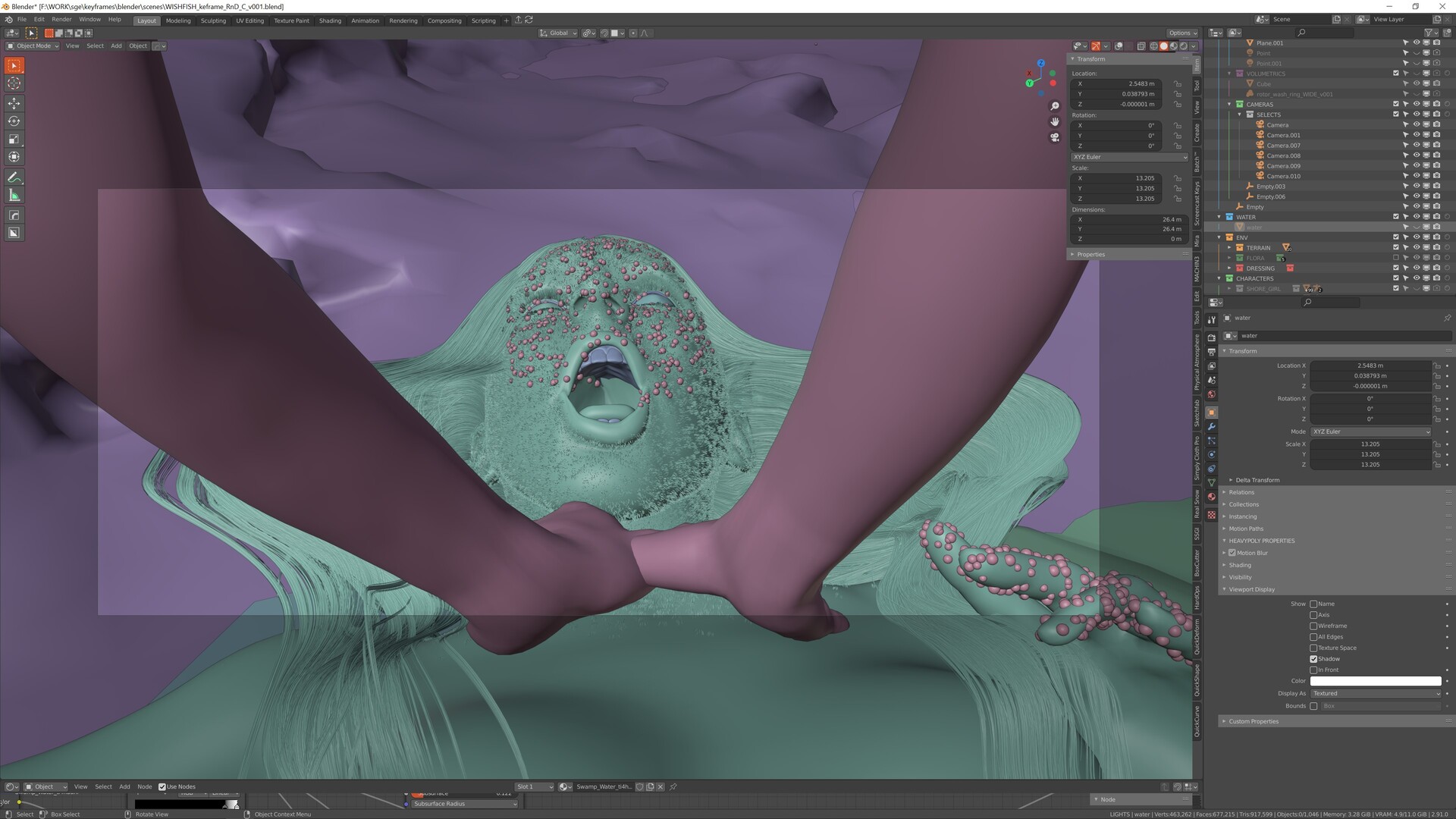Enable the FLORA collection checkbox
Image resolution: width=1456 pixels, height=819 pixels.
1395,258
